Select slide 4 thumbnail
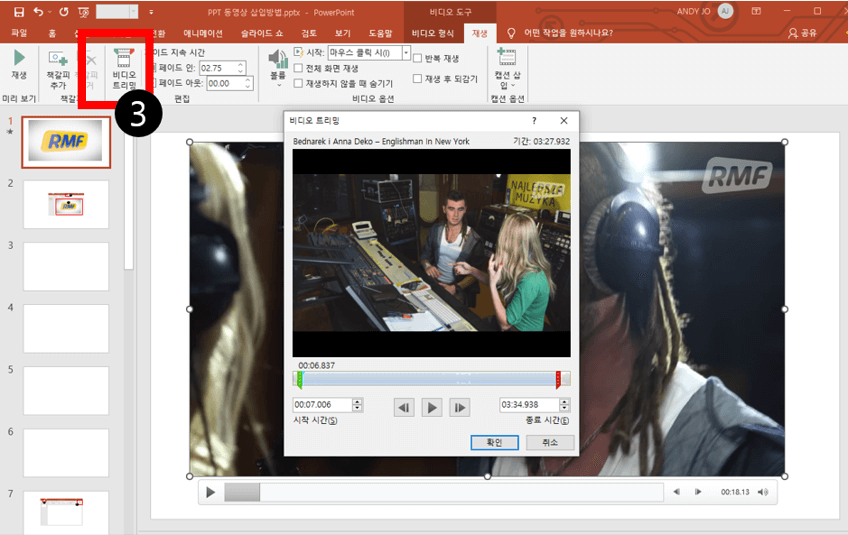Image resolution: width=848 pixels, height=535 pixels. [66, 328]
